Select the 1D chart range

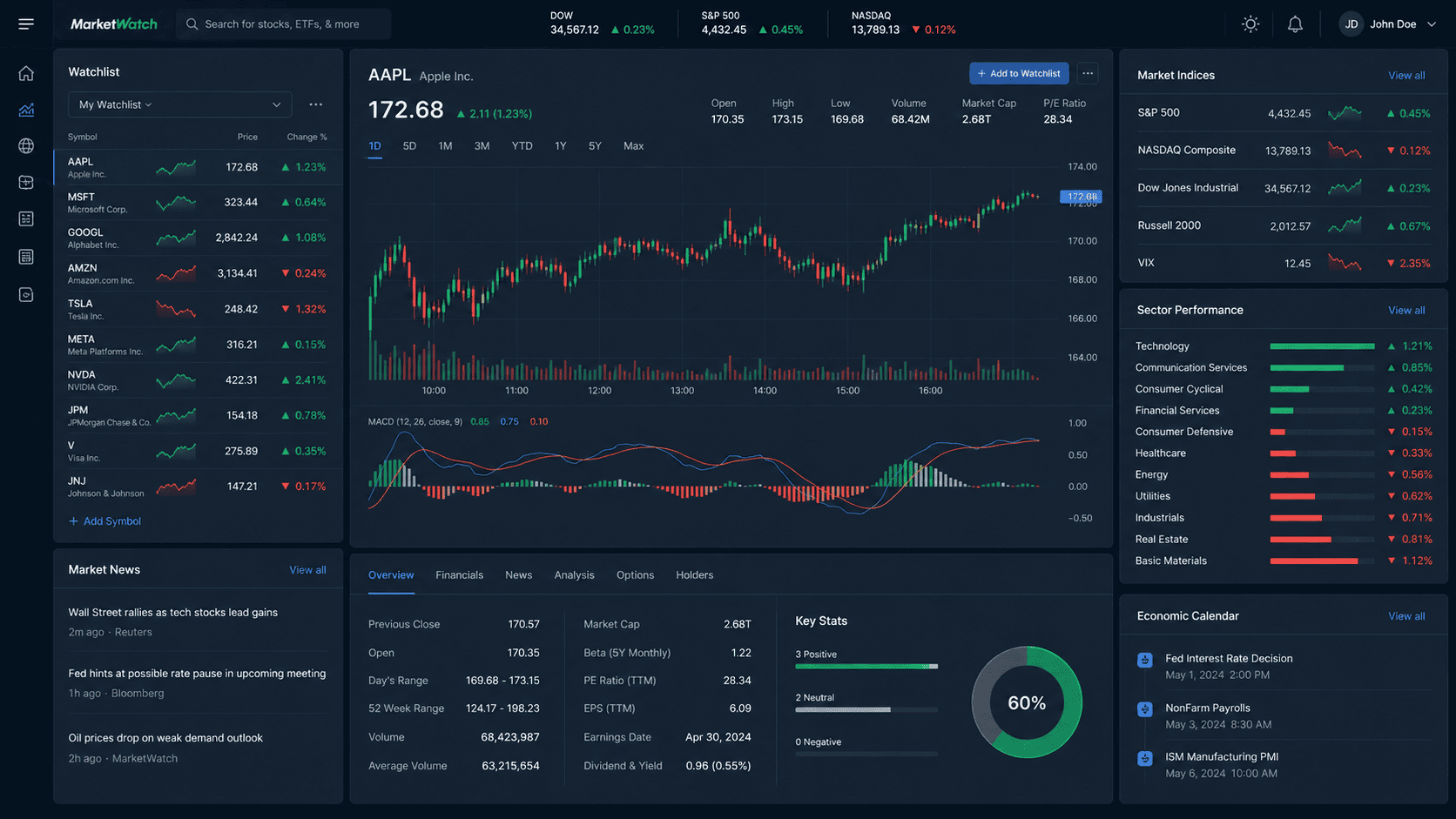[x=374, y=146]
